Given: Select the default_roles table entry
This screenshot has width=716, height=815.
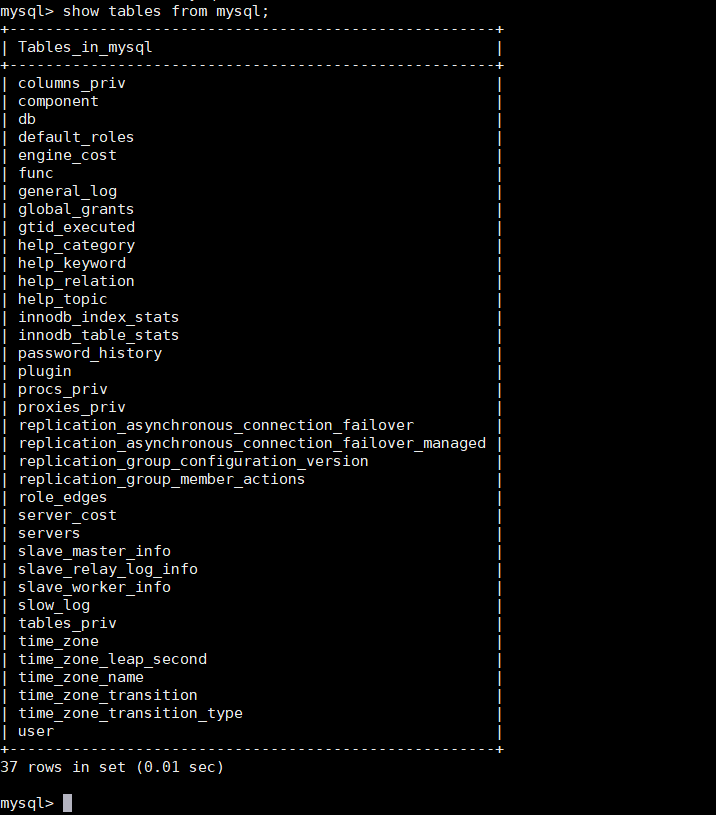Looking at the screenshot, I should point(76,137).
